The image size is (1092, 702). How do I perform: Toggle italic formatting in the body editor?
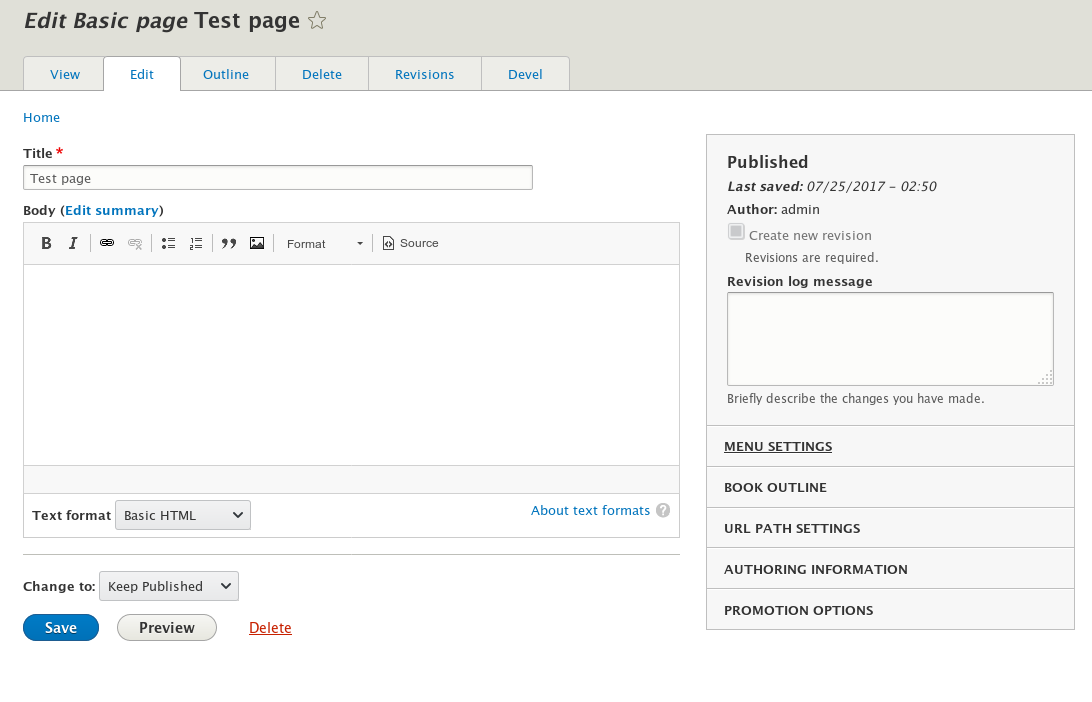[x=72, y=243]
